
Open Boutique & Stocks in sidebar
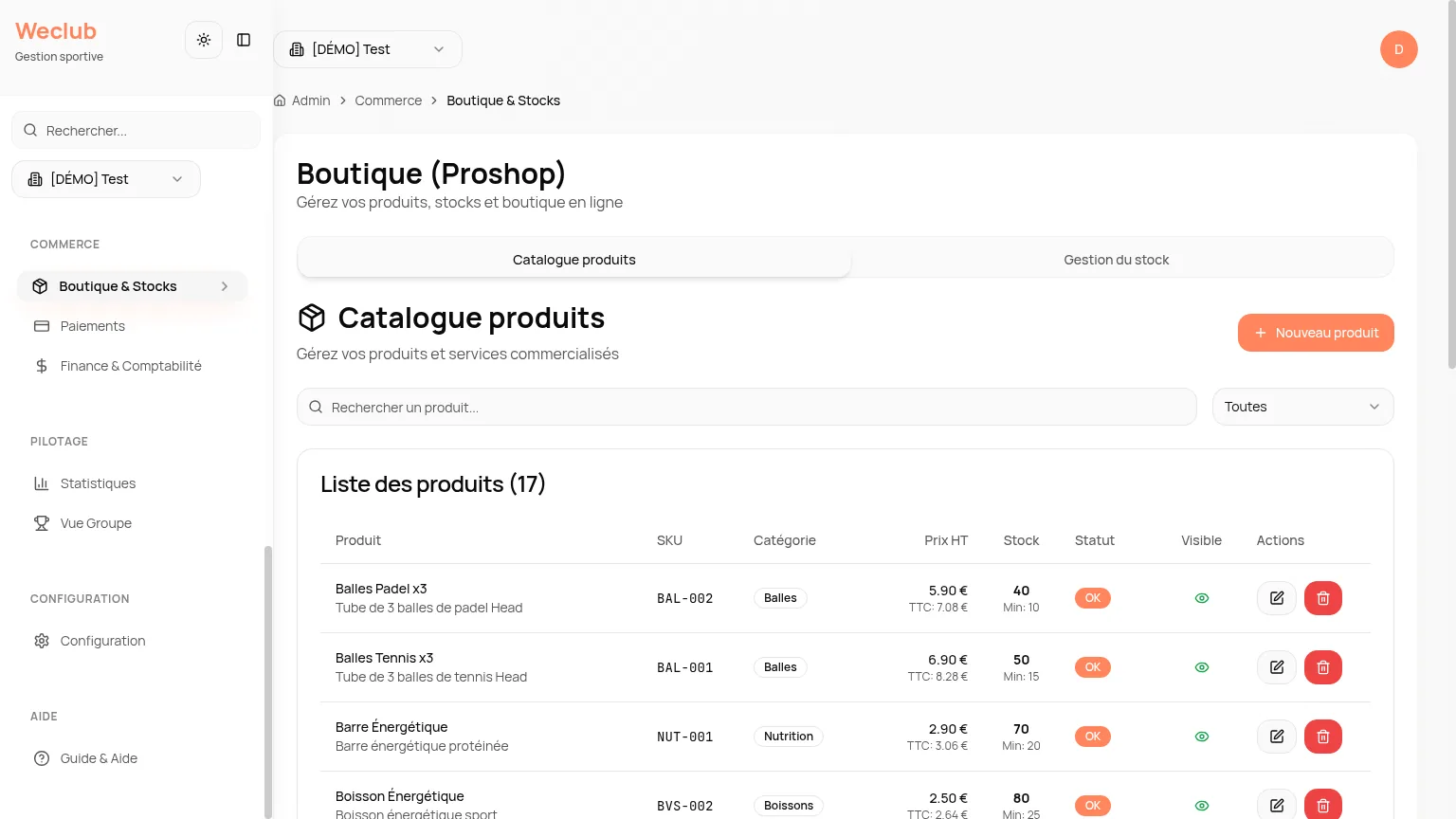(x=132, y=286)
